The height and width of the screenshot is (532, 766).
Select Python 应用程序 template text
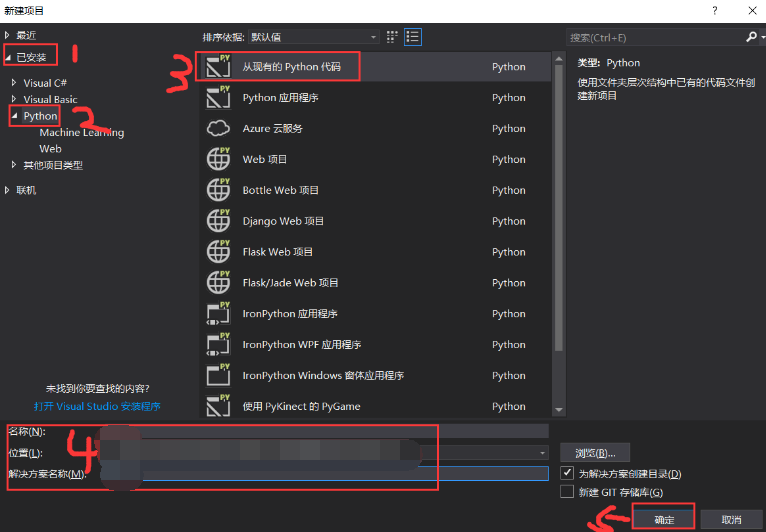[x=280, y=97]
